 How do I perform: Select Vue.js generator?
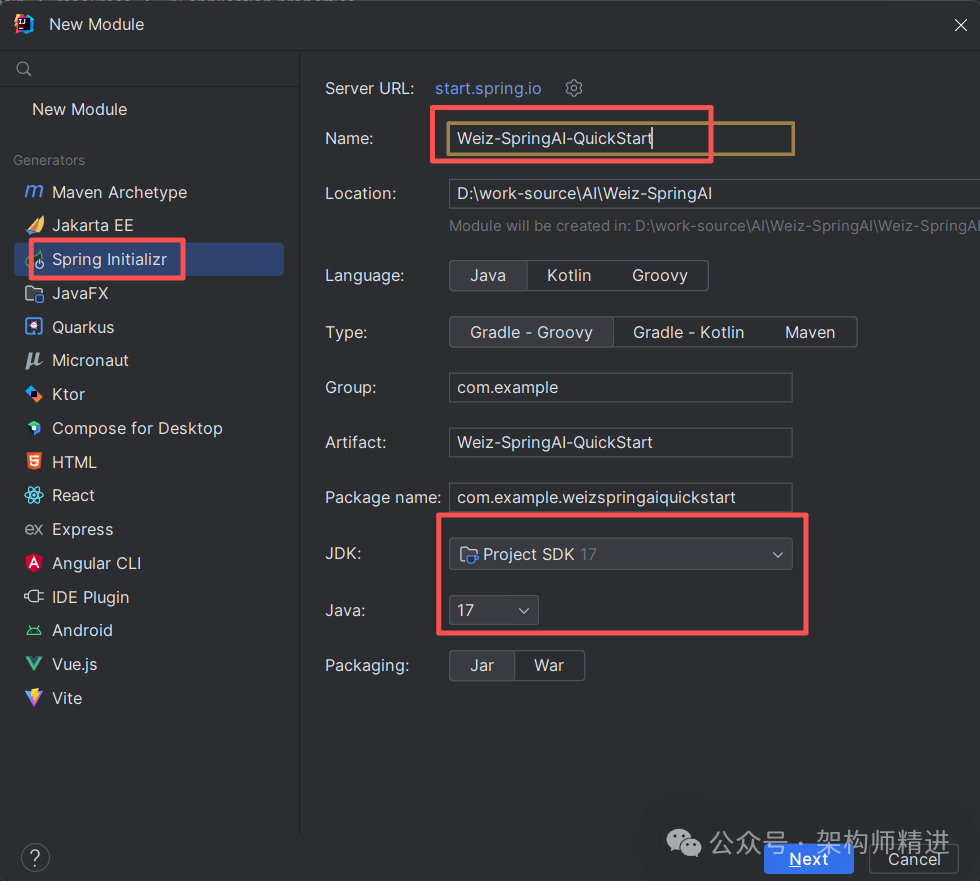149,664
